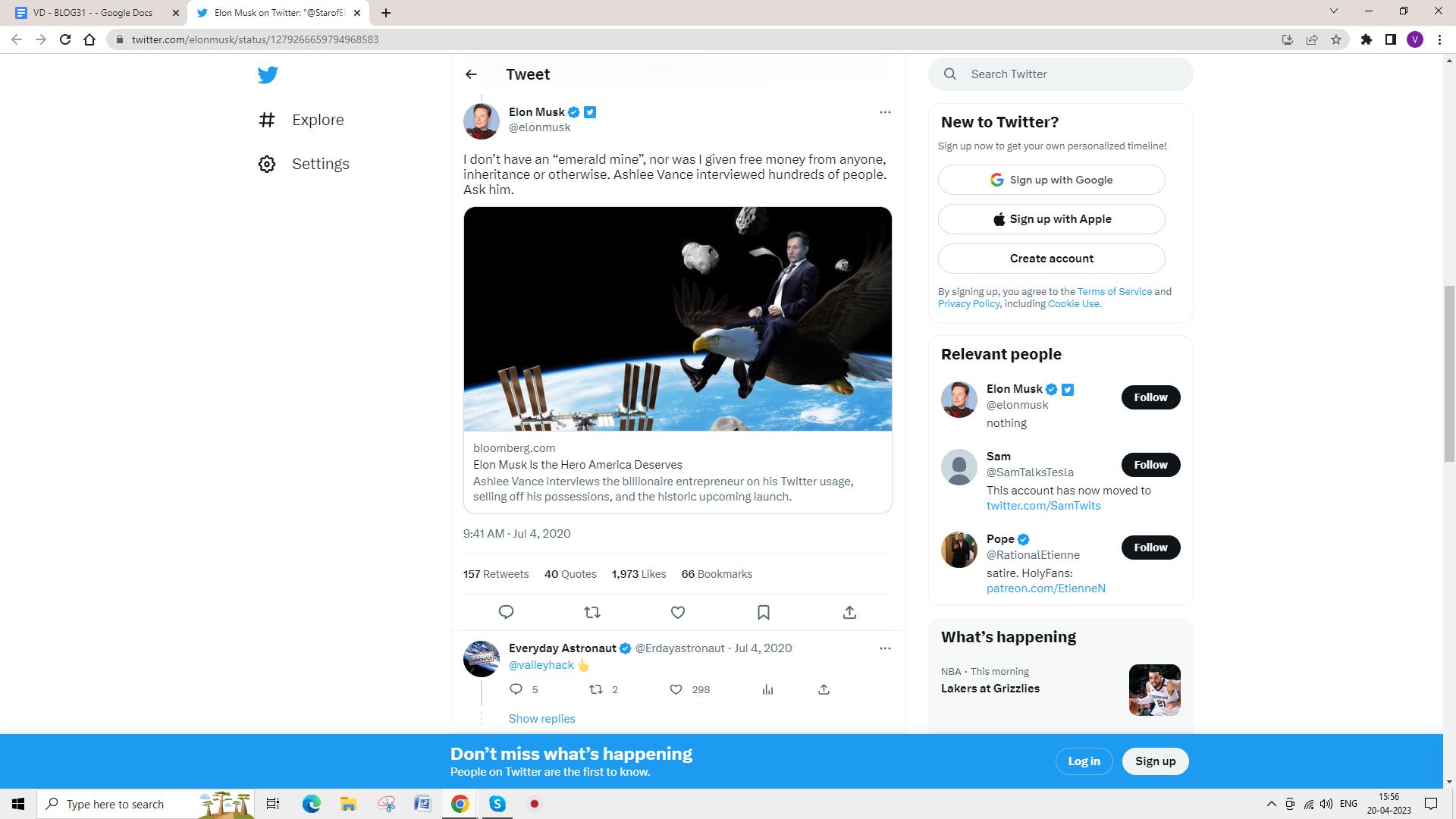Click the search magnifier icon
Image resolution: width=1456 pixels, height=819 pixels.
click(950, 74)
